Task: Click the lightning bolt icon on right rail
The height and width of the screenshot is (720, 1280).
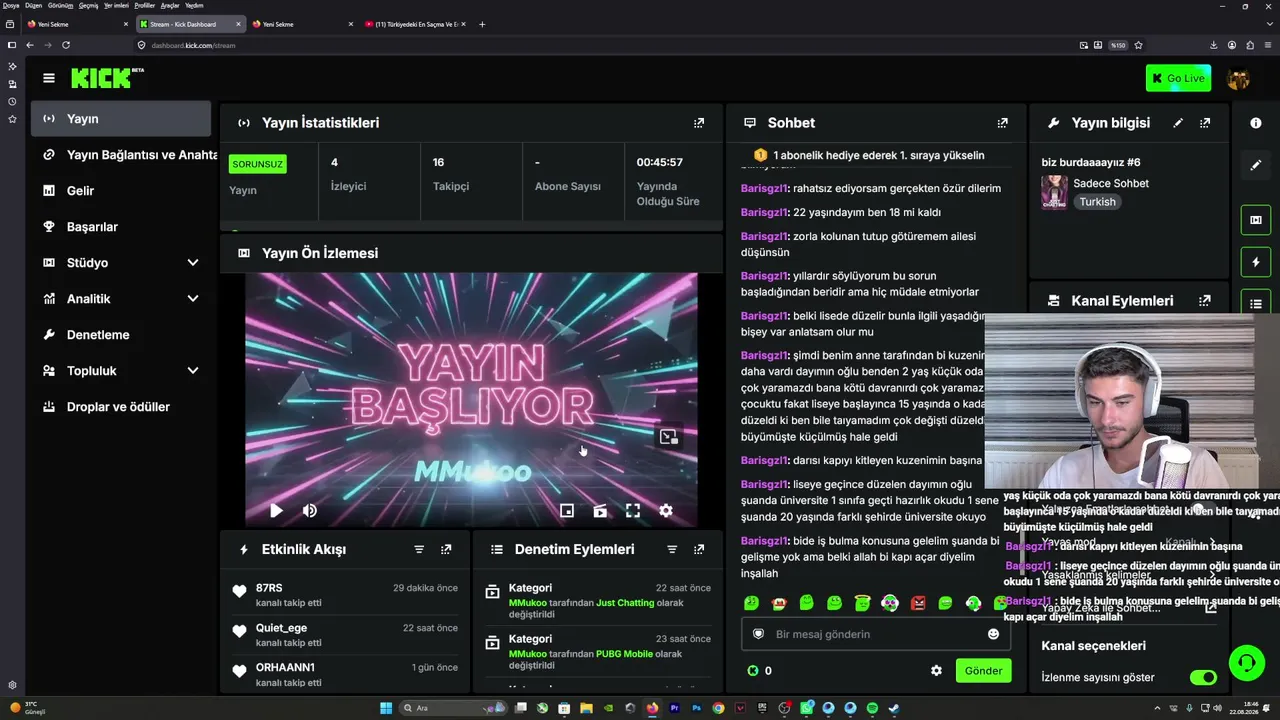Action: click(1256, 262)
